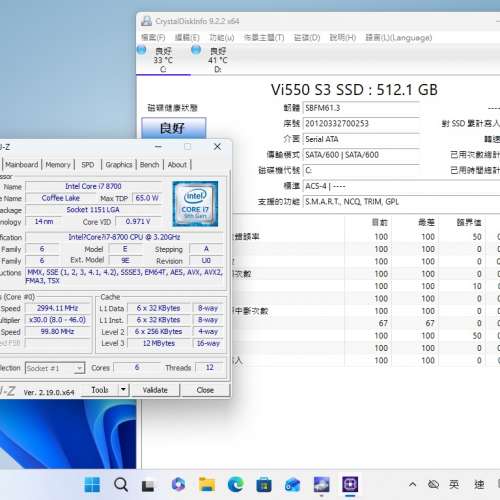Click the firmware field SBFM61.3
The width and height of the screenshot is (500, 500).
[361, 108]
